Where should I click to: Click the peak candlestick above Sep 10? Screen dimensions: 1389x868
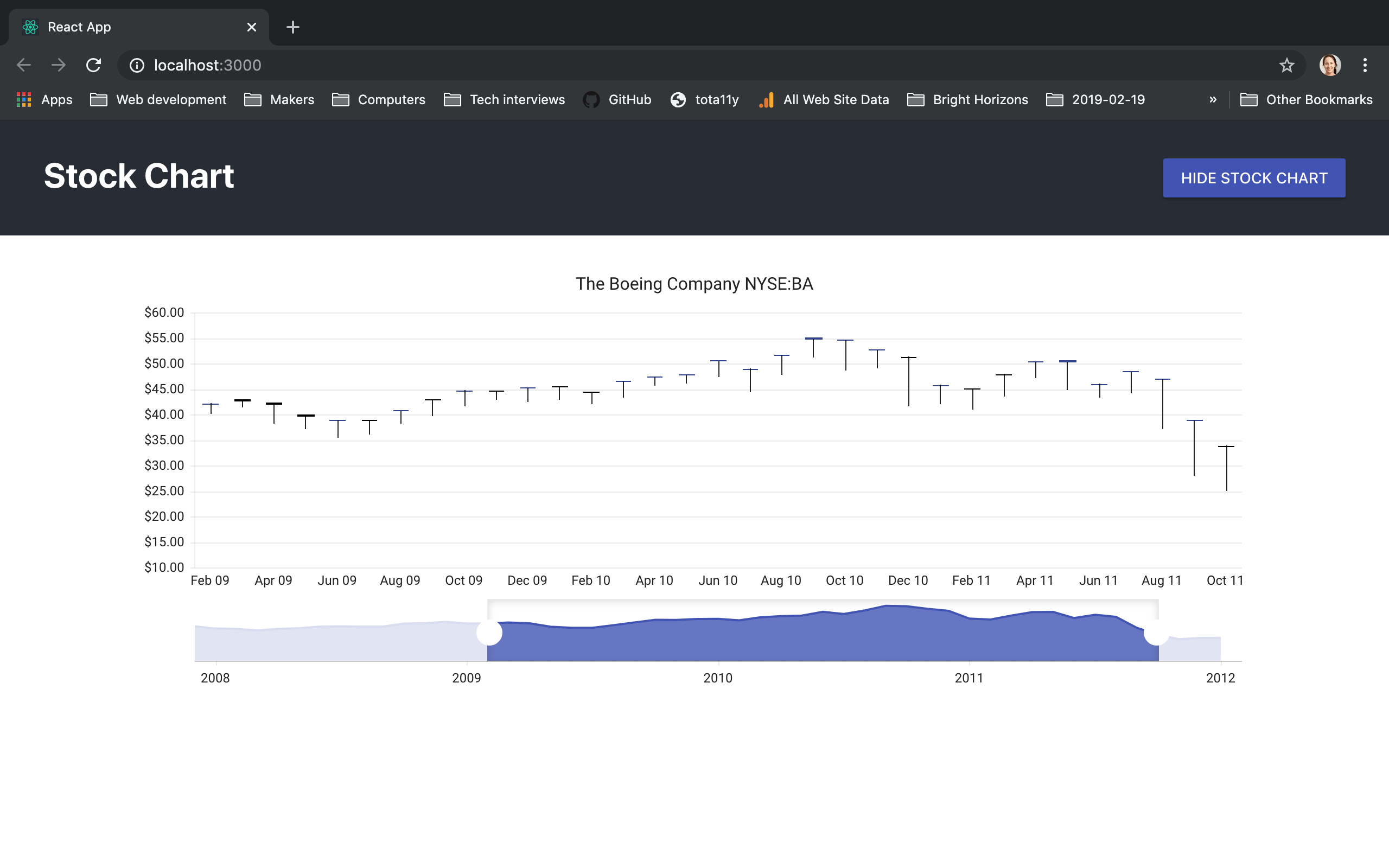point(813,347)
